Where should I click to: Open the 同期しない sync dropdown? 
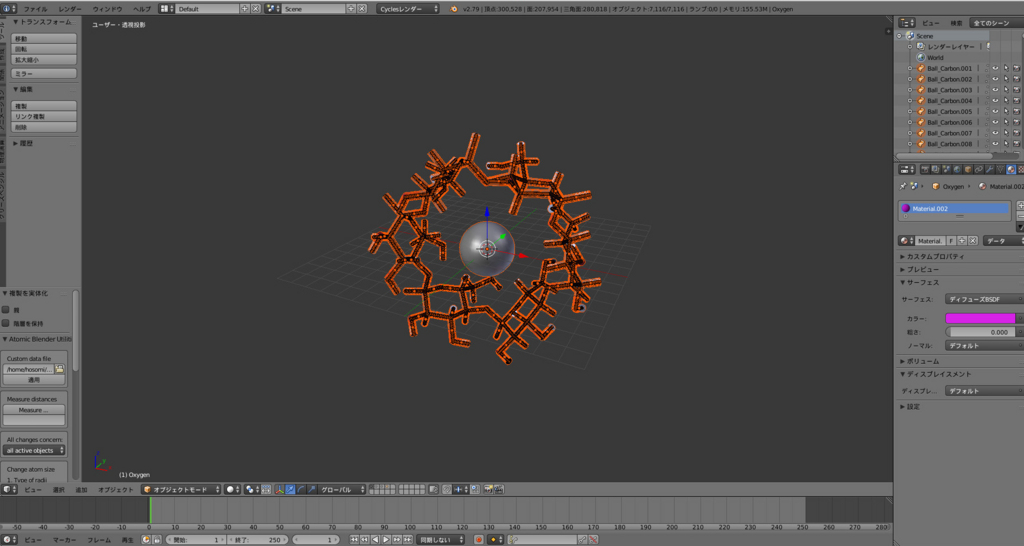tap(441, 539)
